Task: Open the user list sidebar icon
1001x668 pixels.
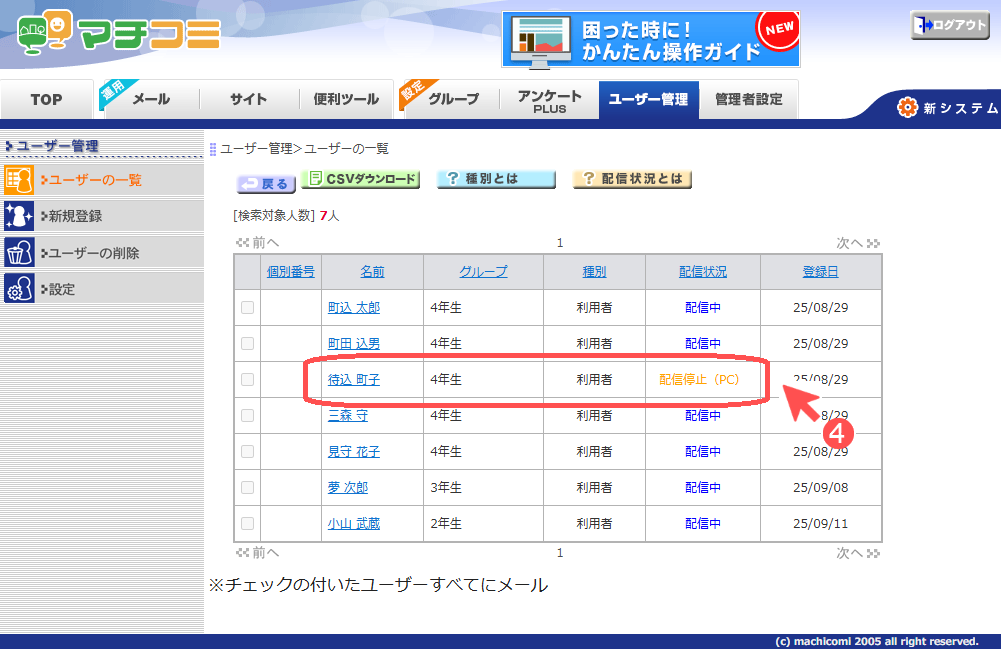Action: click(19, 180)
